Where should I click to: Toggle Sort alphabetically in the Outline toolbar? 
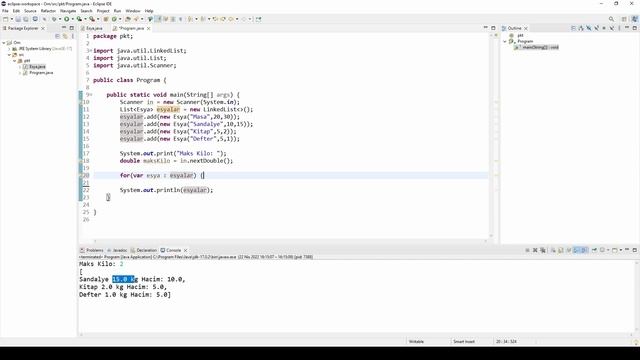pos(581,28)
